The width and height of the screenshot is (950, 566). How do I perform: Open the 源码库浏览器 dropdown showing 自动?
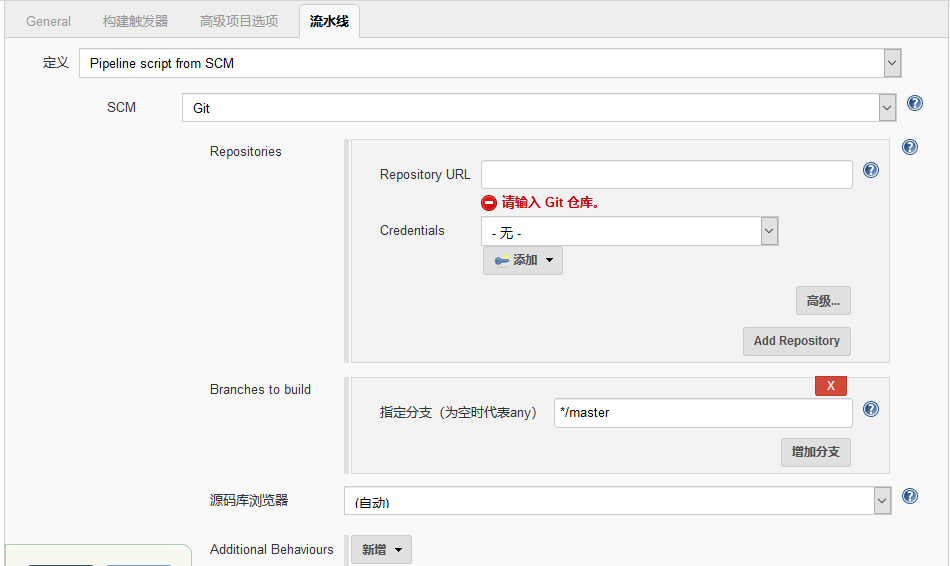click(x=617, y=501)
